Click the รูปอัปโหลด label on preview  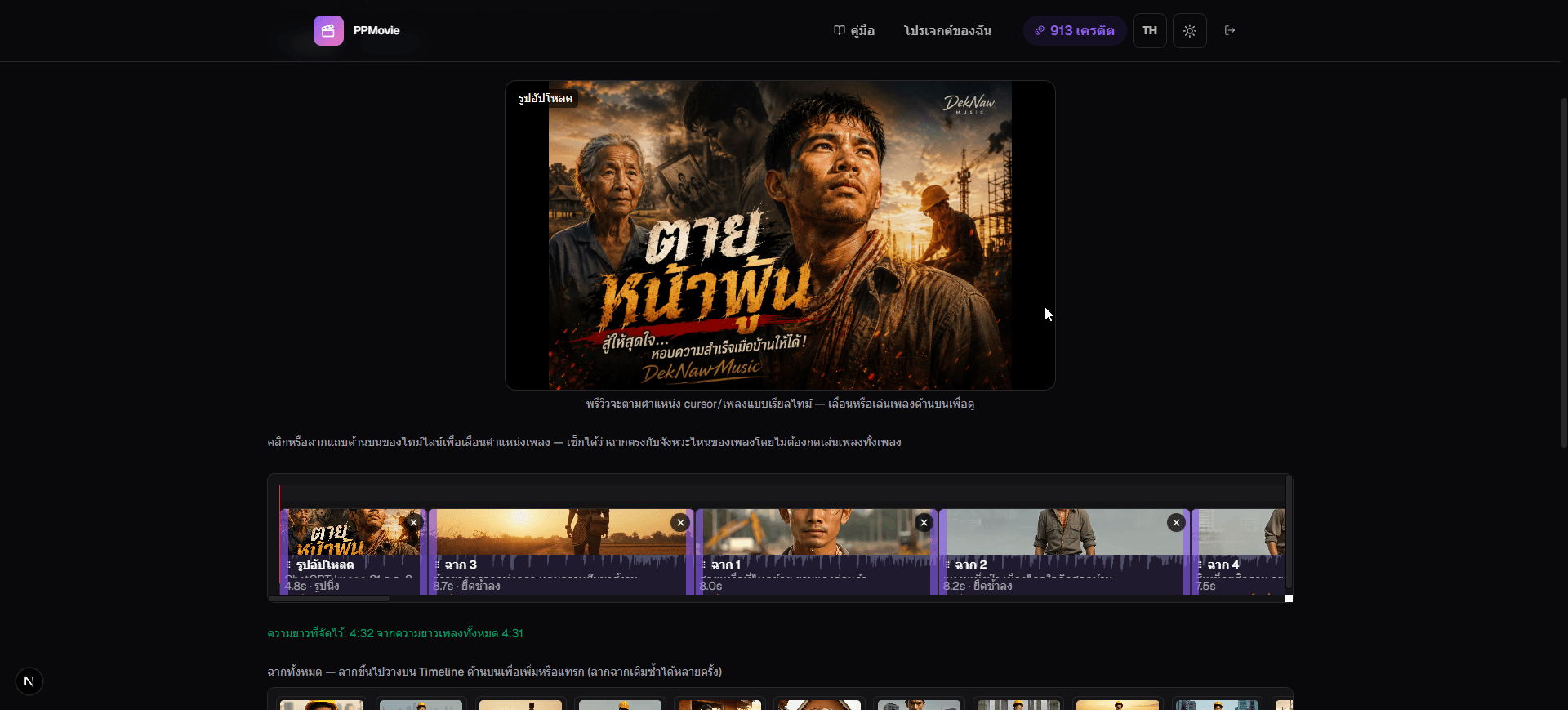pyautogui.click(x=546, y=98)
